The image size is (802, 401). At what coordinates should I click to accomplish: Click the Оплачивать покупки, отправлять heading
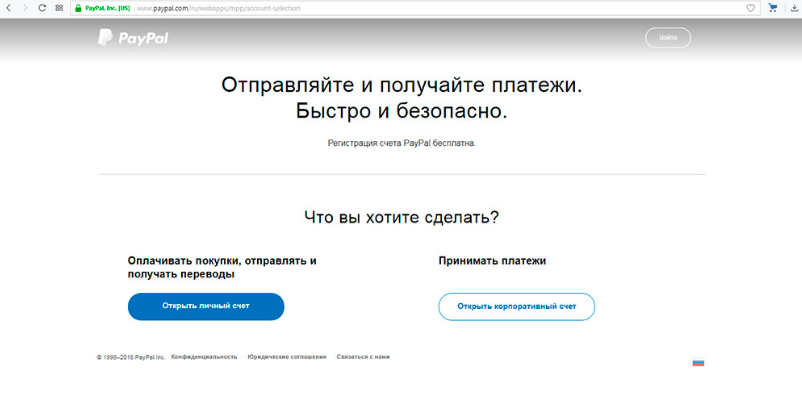(x=222, y=268)
